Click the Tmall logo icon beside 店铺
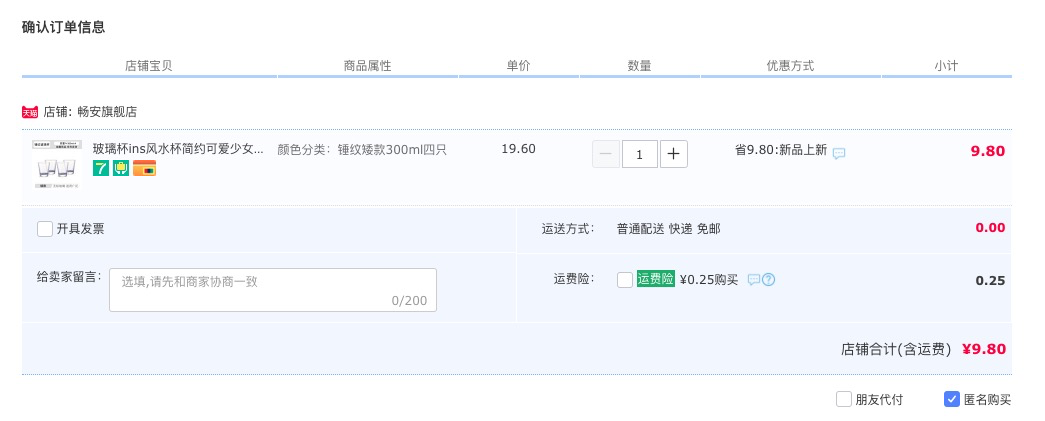 (30, 112)
